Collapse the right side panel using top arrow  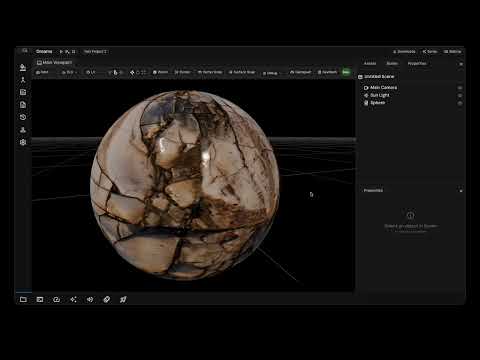coord(461,64)
